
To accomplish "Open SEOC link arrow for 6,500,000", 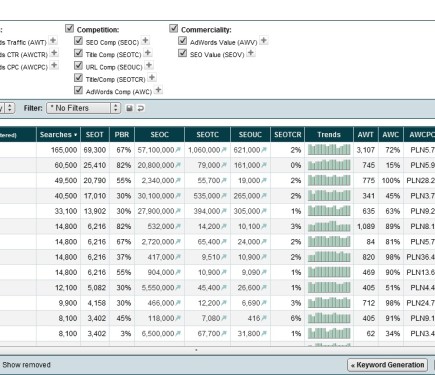I will click(178, 334).
